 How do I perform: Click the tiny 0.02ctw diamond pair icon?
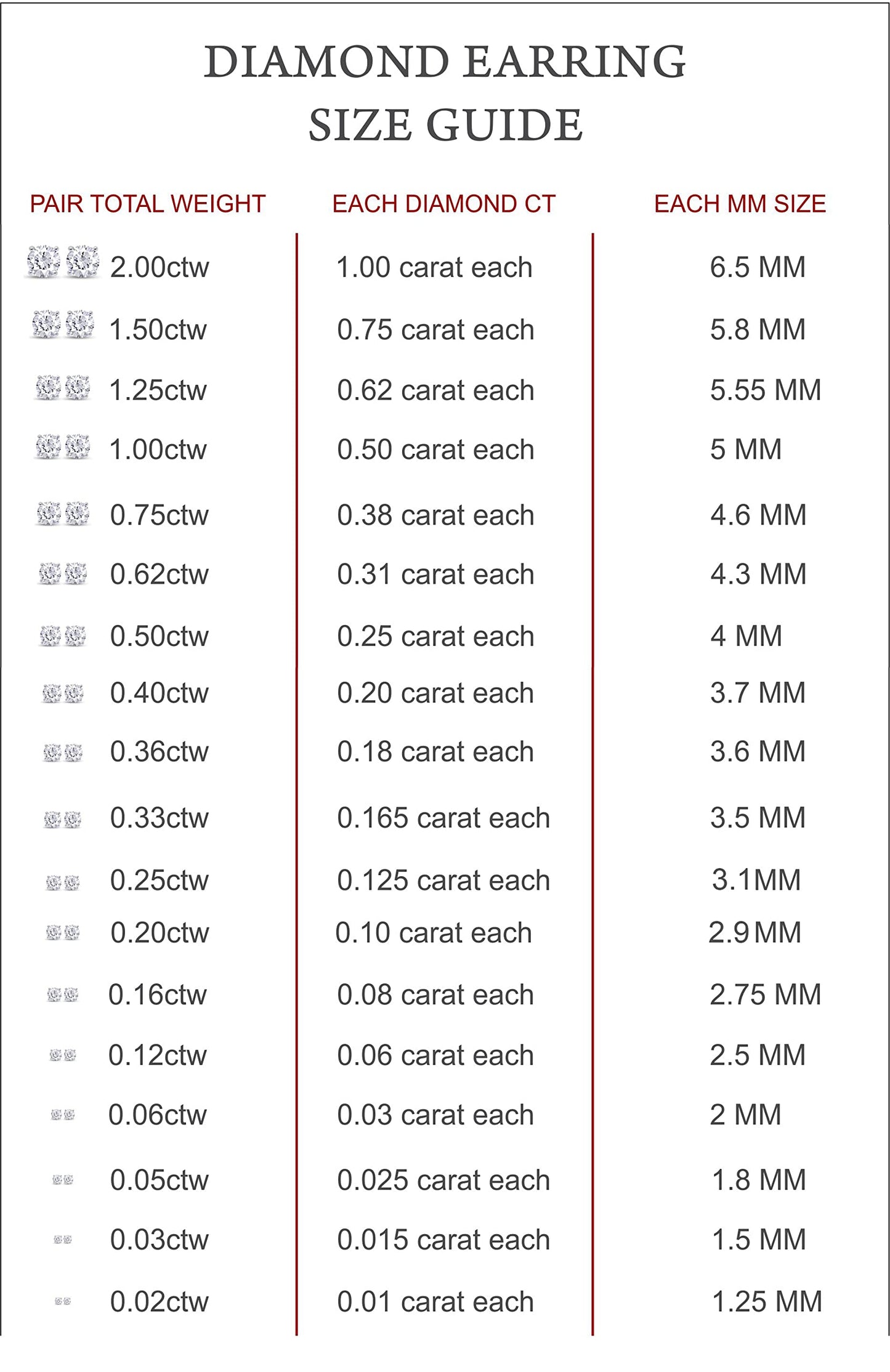pyautogui.click(x=63, y=1301)
